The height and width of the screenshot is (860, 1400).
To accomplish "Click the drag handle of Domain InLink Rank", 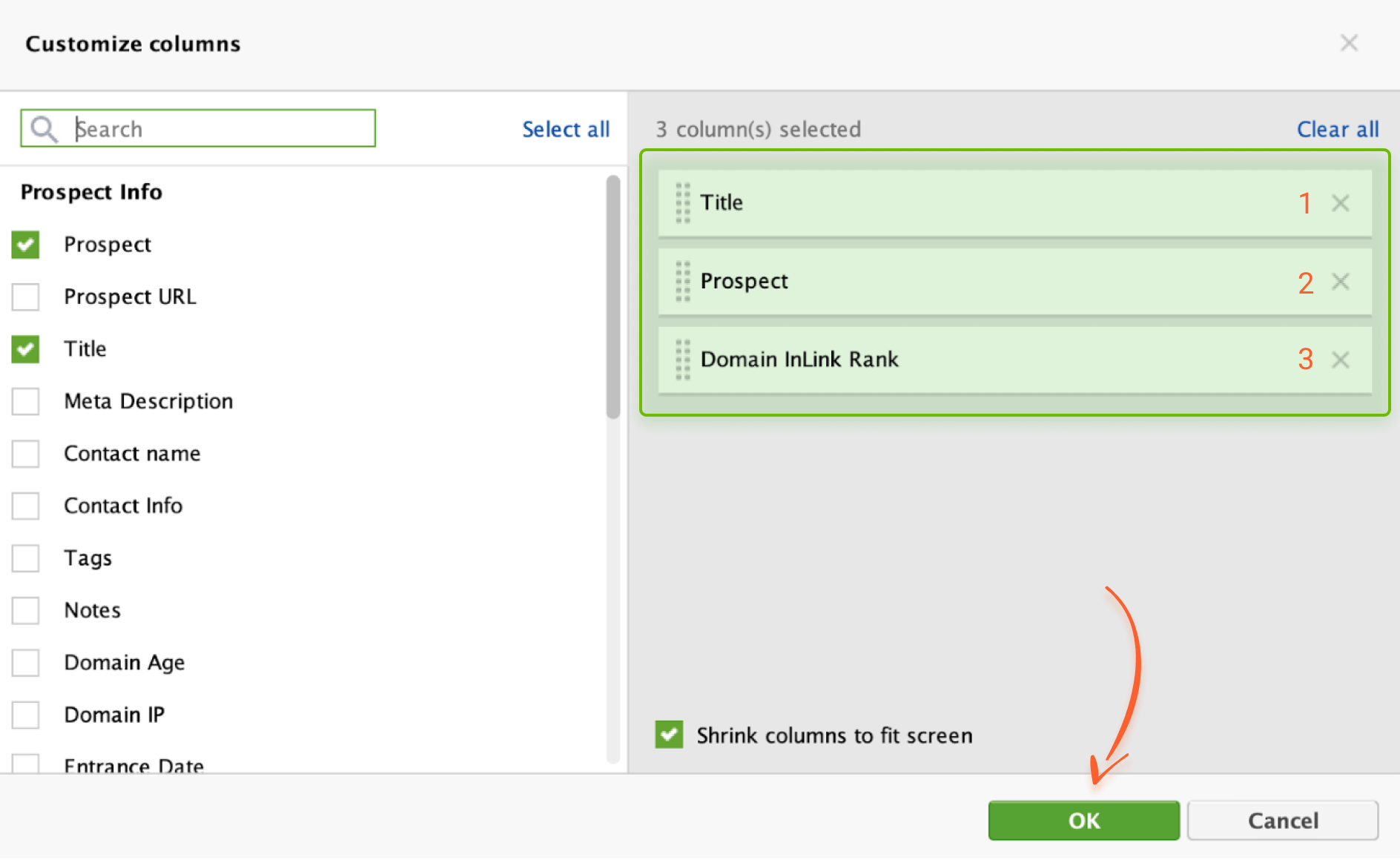I will click(x=683, y=360).
